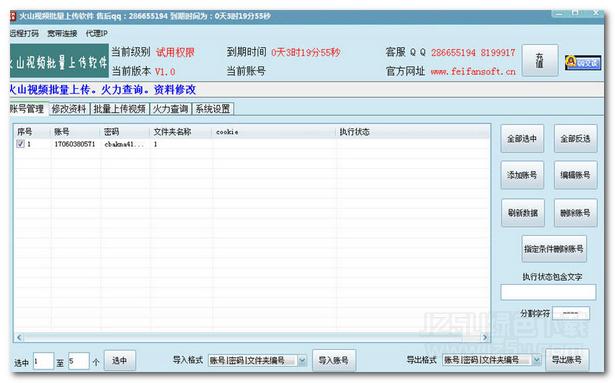This screenshot has height=383, width=615.
Task: Click the QQ contact badge icon
Action: pos(583,62)
